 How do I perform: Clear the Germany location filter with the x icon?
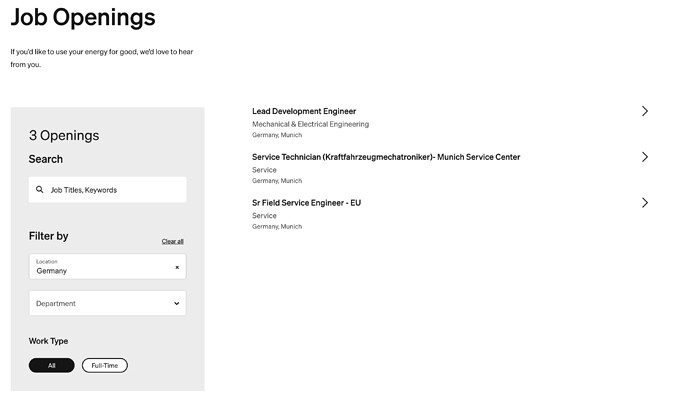177,267
